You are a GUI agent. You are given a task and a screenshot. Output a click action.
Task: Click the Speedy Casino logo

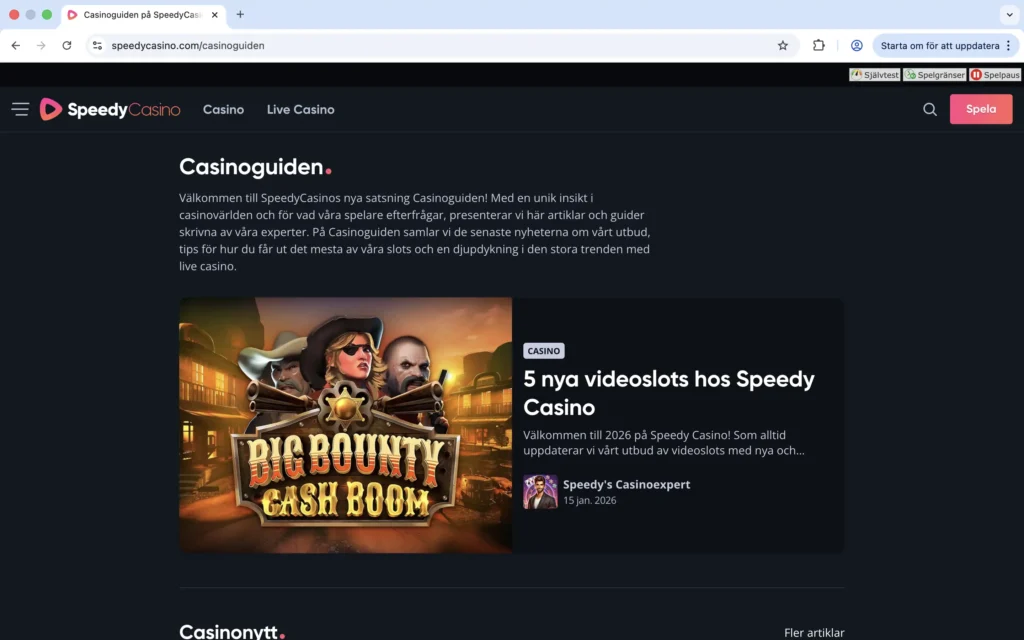pos(110,109)
